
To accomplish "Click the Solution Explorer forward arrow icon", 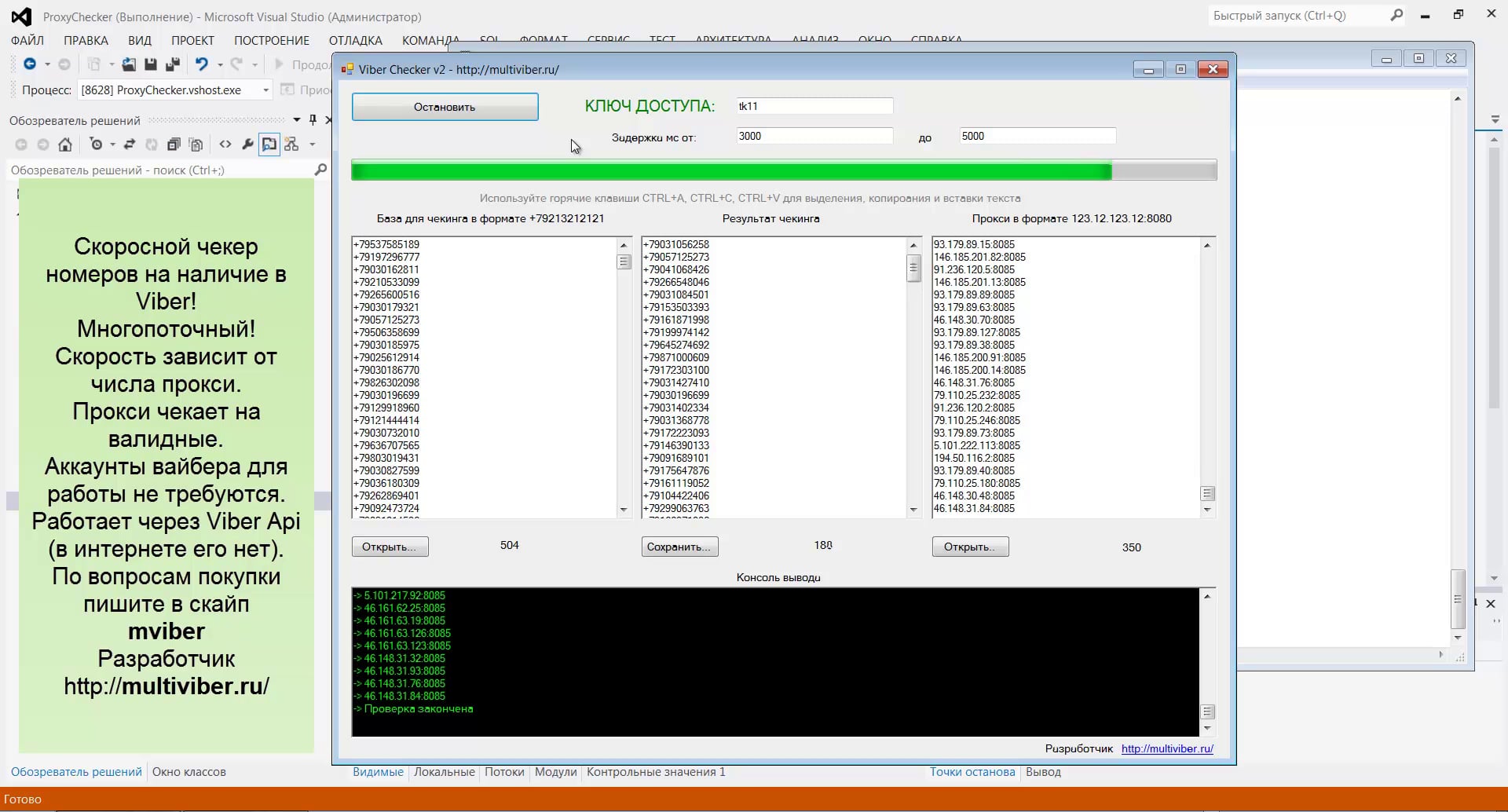I will coord(43,144).
